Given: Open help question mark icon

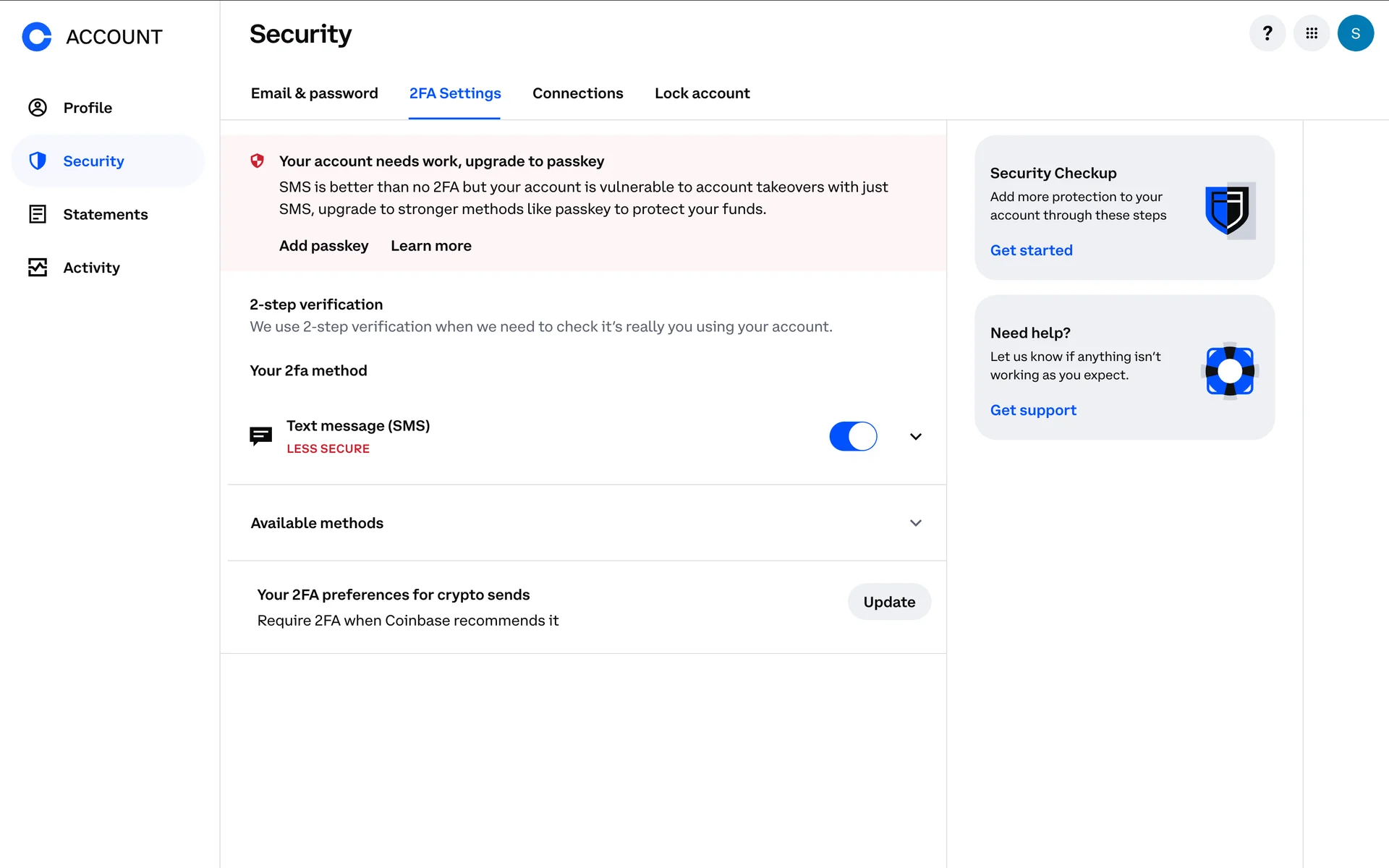Looking at the screenshot, I should pos(1267,33).
